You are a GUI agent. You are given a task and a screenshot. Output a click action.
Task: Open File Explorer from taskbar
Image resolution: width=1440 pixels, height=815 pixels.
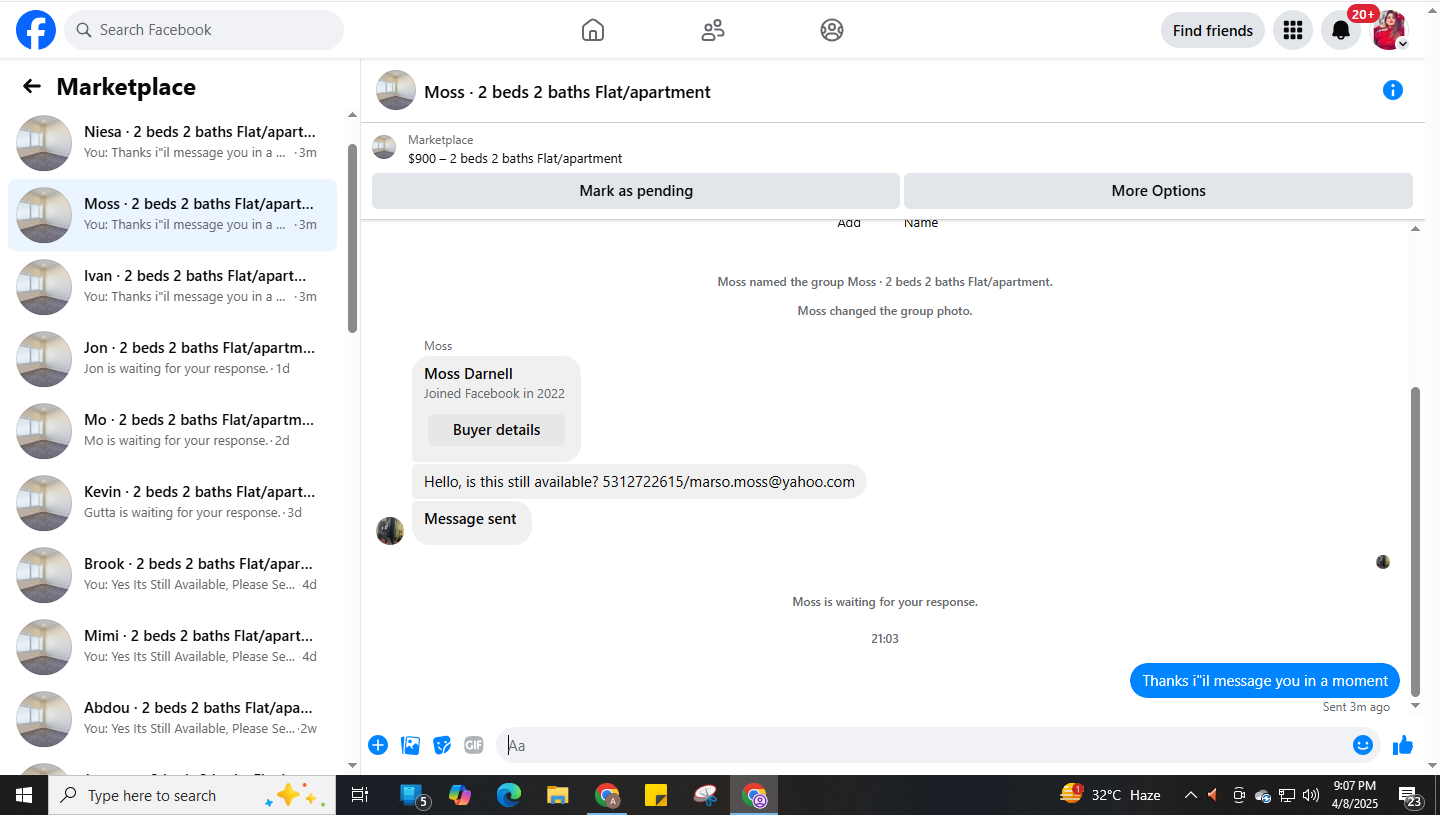point(558,795)
